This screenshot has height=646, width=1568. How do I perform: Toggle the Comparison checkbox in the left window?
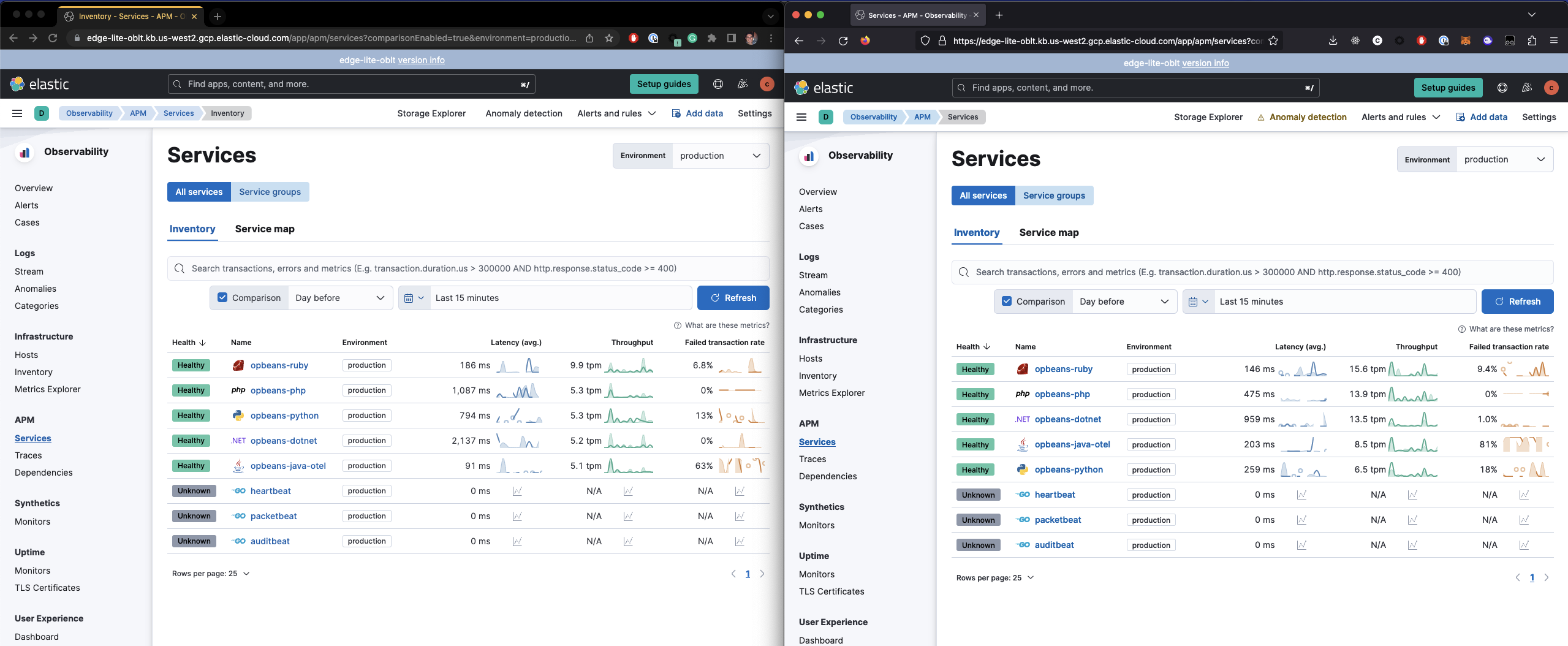pos(222,298)
